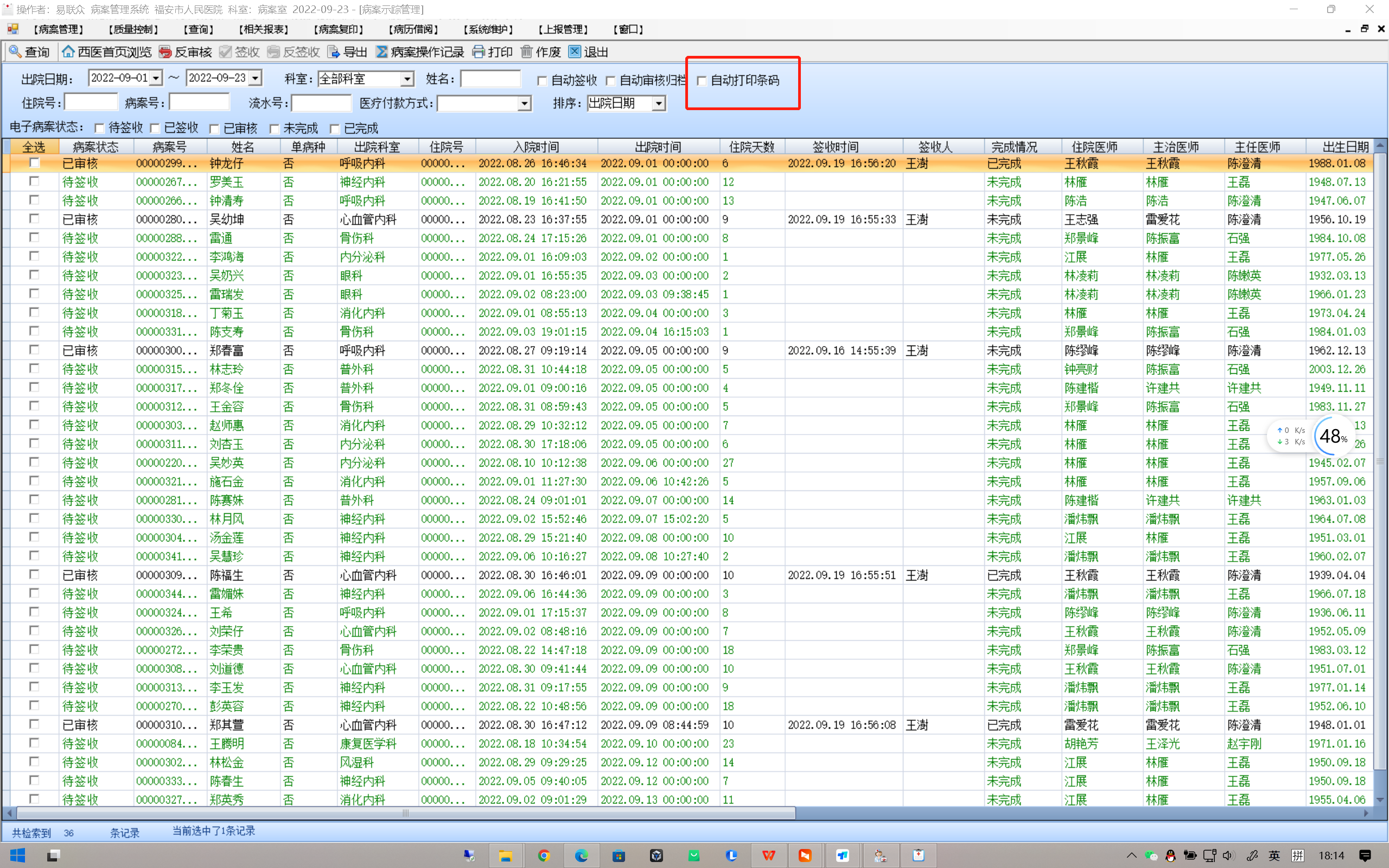Click the 姓名 input field
The height and width of the screenshot is (868, 1389).
tap(490, 79)
